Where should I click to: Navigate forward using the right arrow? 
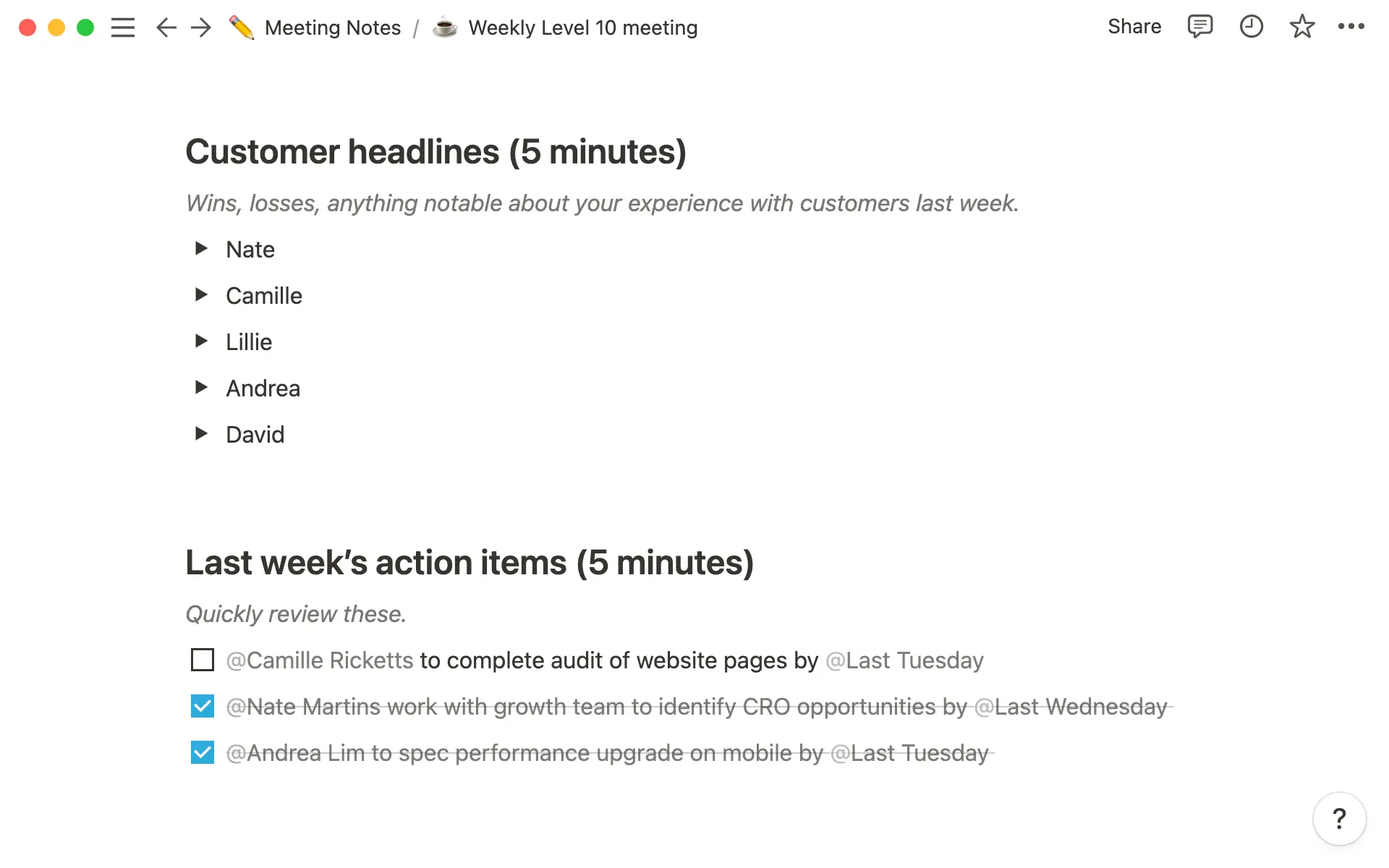[x=200, y=27]
